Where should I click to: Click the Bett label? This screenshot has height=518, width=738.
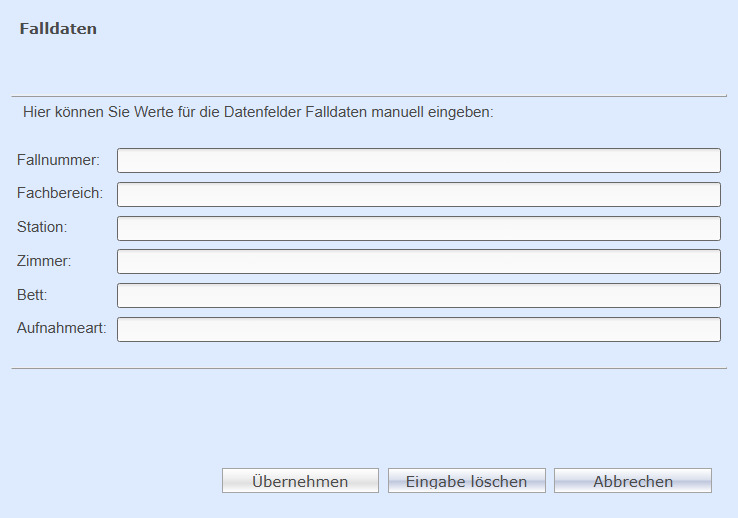(32, 295)
